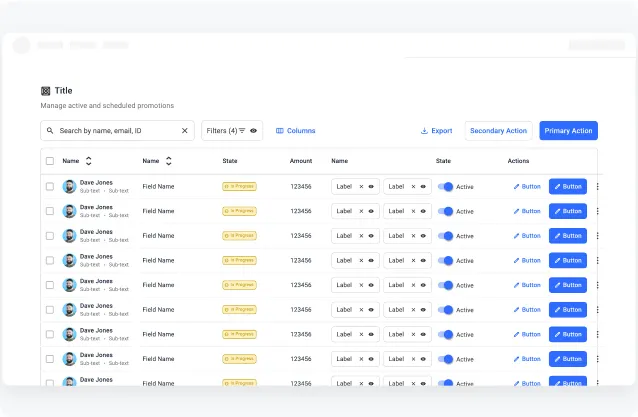The height and width of the screenshot is (417, 638).
Task: Click the Amount column header
Action: pyautogui.click(x=301, y=161)
